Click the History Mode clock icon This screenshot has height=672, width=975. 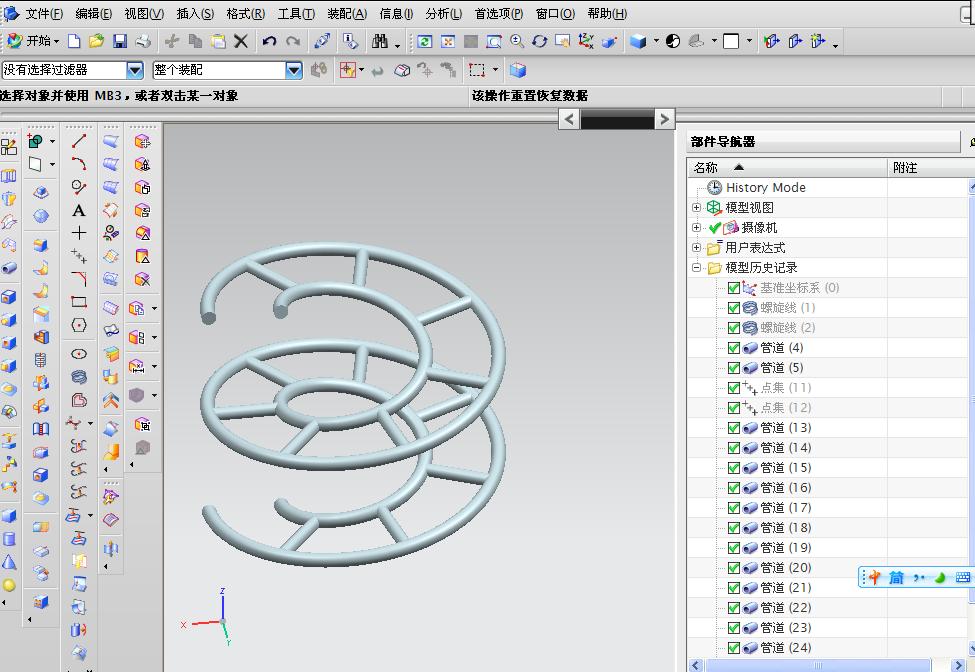click(714, 187)
